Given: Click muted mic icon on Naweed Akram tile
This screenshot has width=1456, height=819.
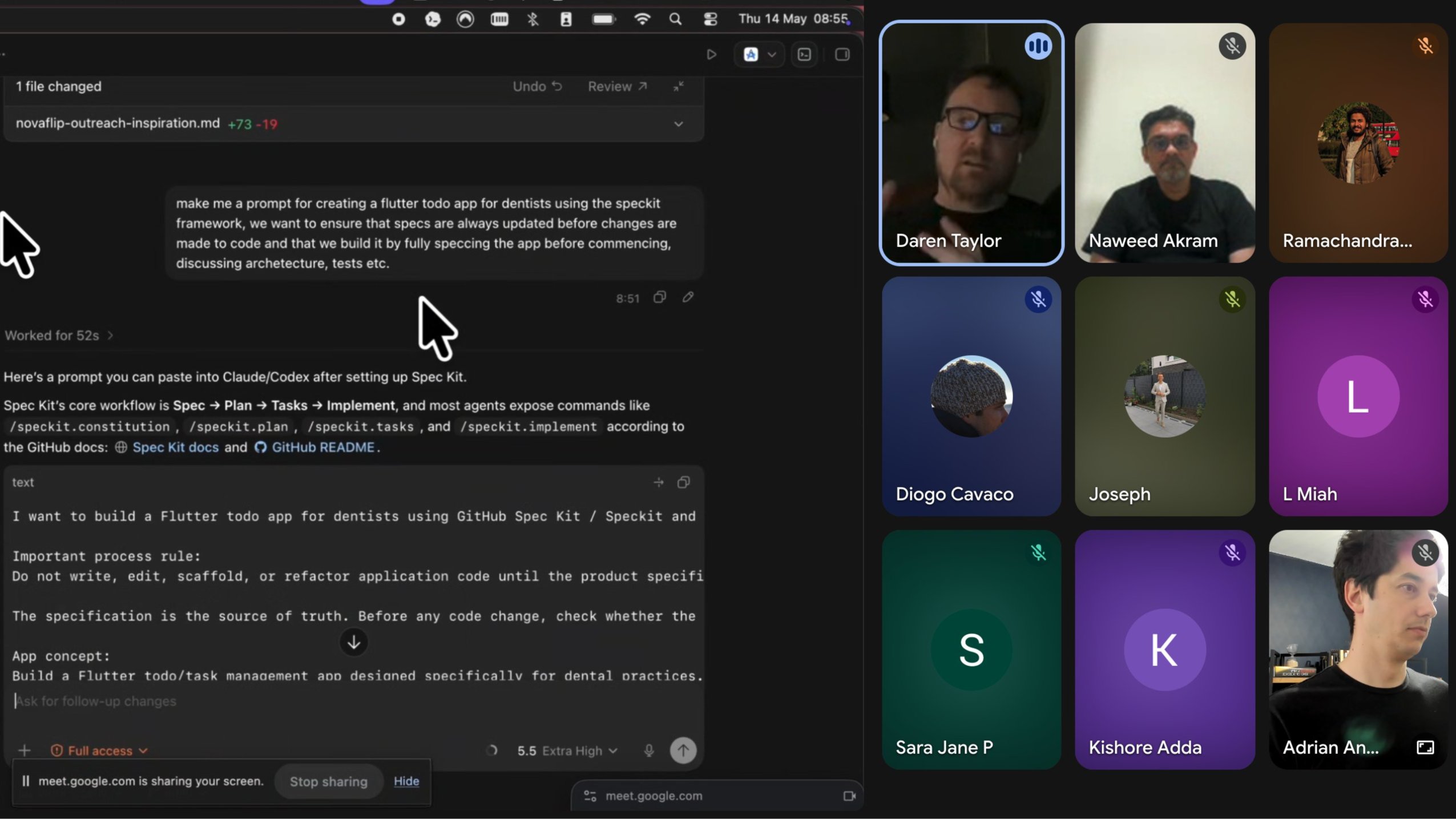Looking at the screenshot, I should tap(1232, 46).
